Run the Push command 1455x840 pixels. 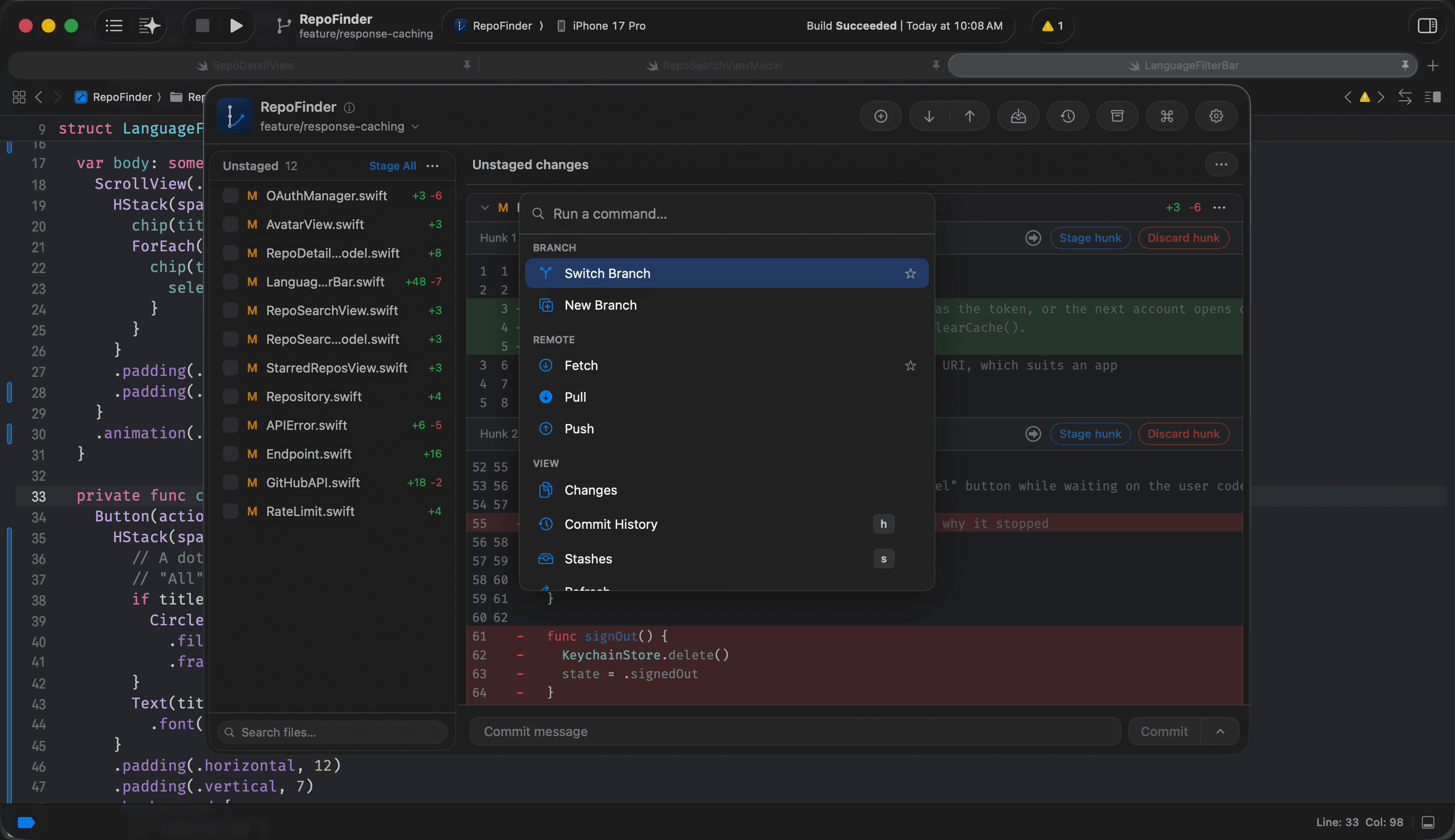tap(726, 428)
